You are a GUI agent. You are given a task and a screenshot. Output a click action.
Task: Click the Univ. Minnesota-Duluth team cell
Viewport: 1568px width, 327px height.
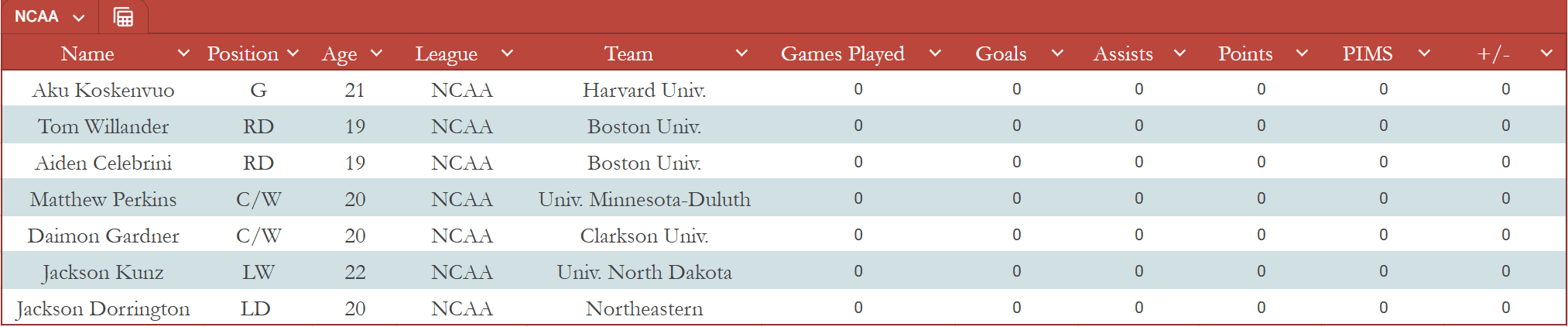pyautogui.click(x=644, y=199)
